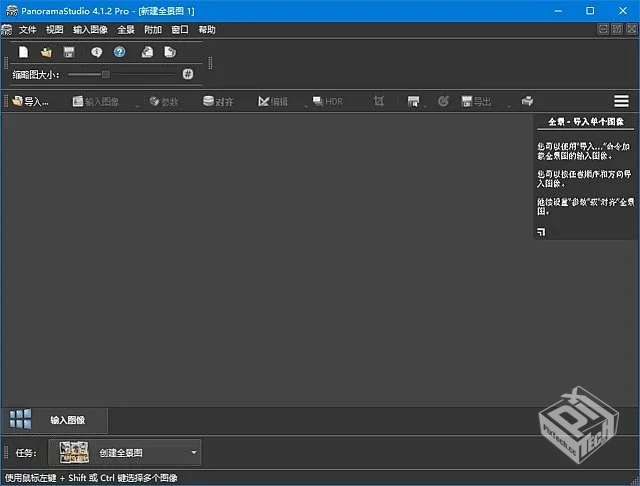The width and height of the screenshot is (640, 486).
Task: Restore the inner document window
Action: (617, 29)
